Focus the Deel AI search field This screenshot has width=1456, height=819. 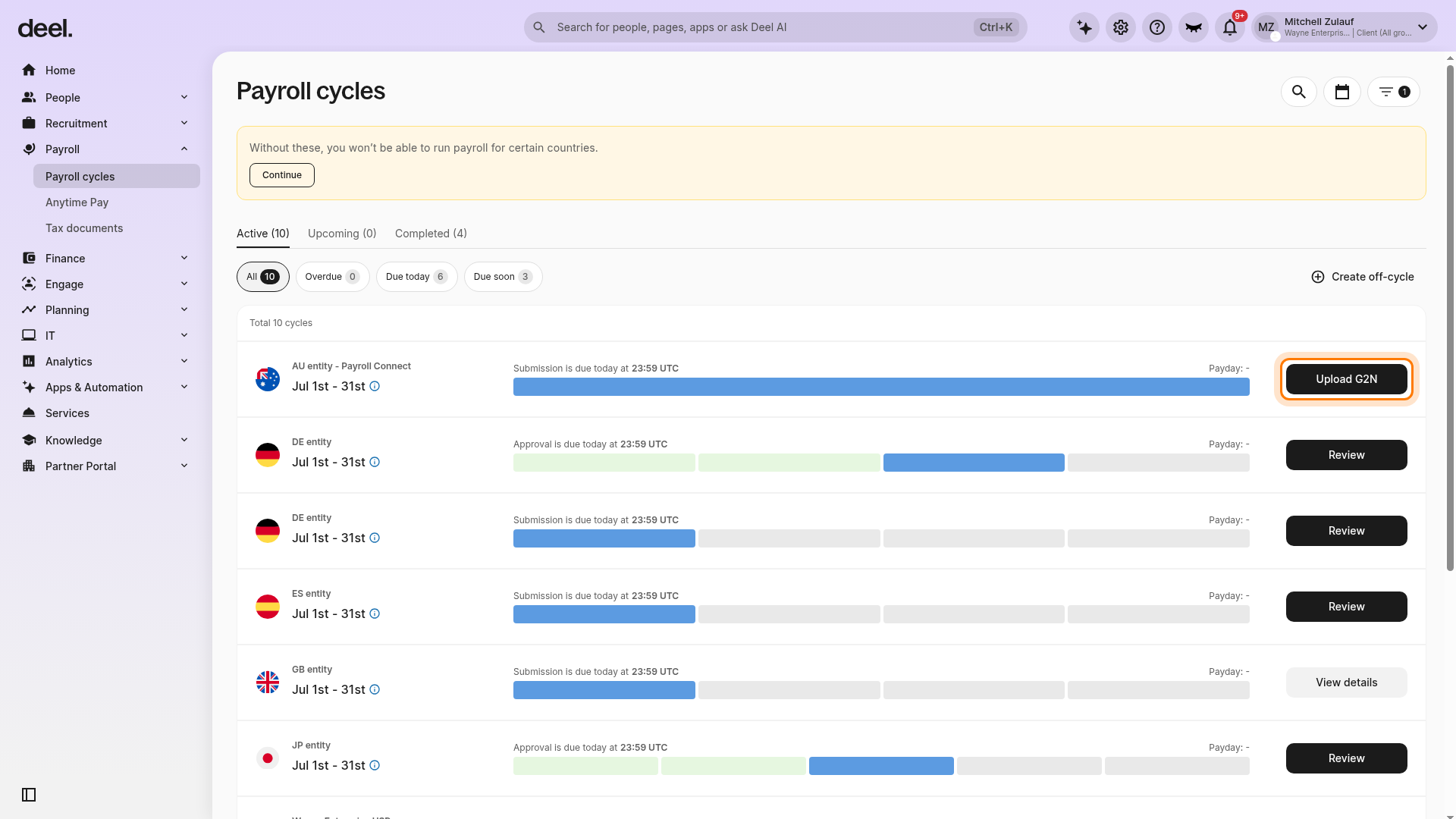(775, 27)
